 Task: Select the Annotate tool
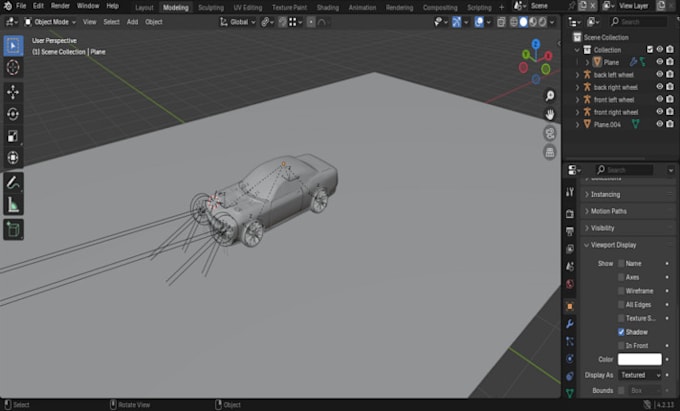point(13,183)
